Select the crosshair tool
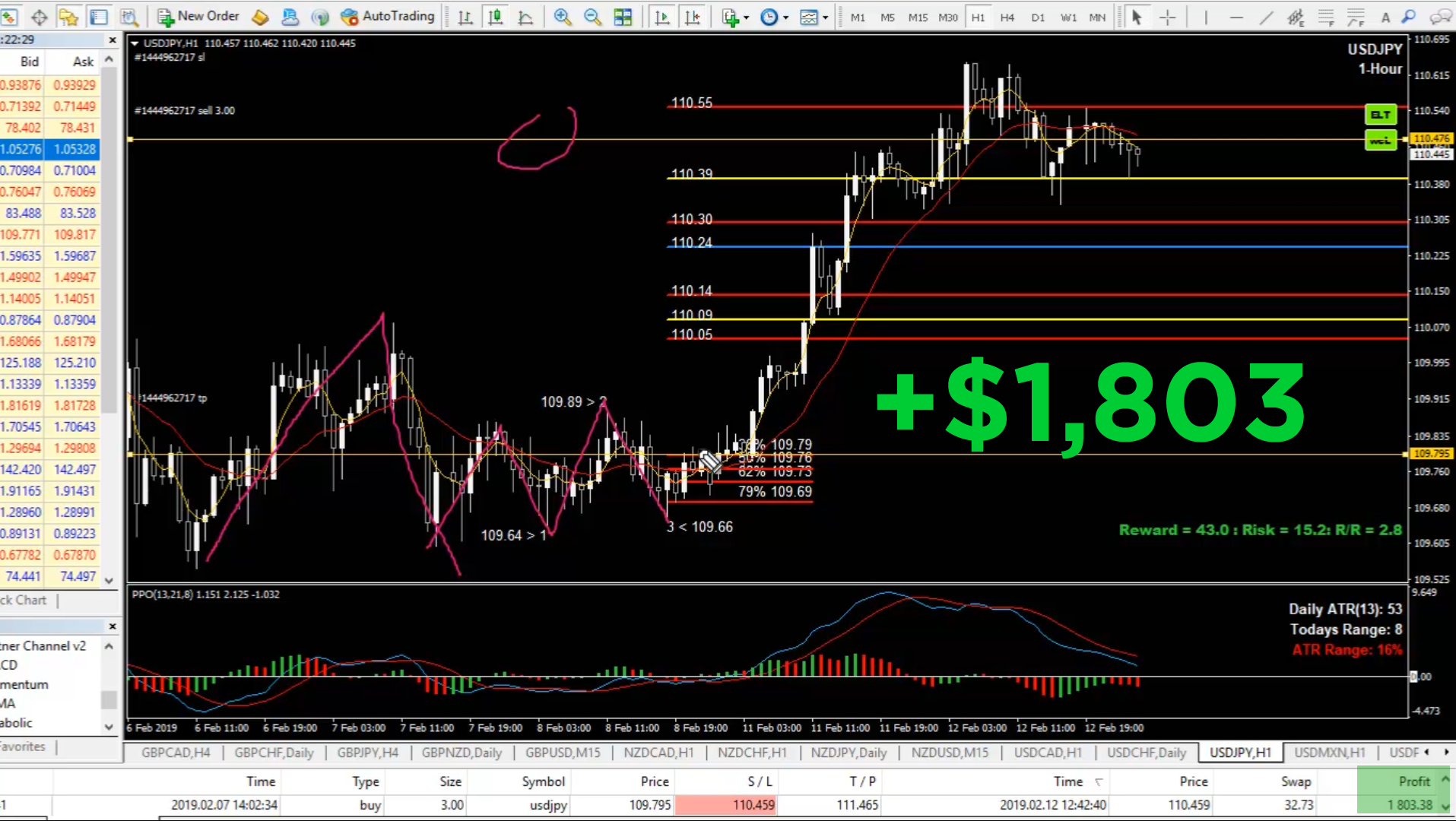Image resolution: width=1456 pixels, height=821 pixels. (x=1167, y=17)
